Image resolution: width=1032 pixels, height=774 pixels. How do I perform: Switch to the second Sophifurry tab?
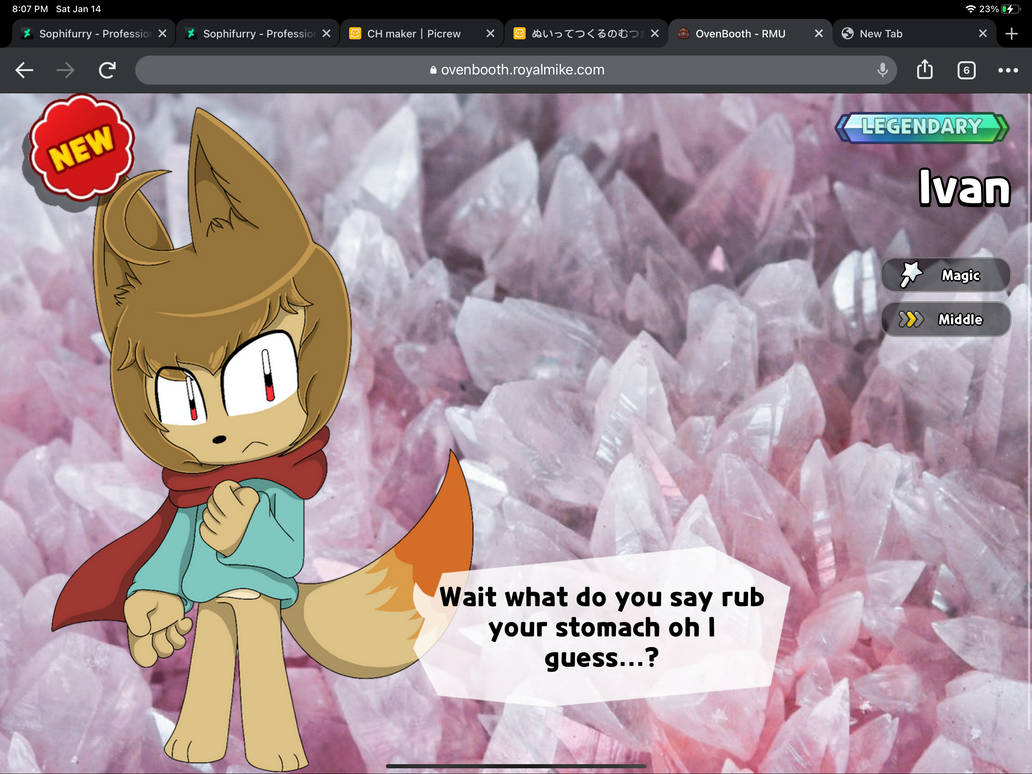(258, 34)
